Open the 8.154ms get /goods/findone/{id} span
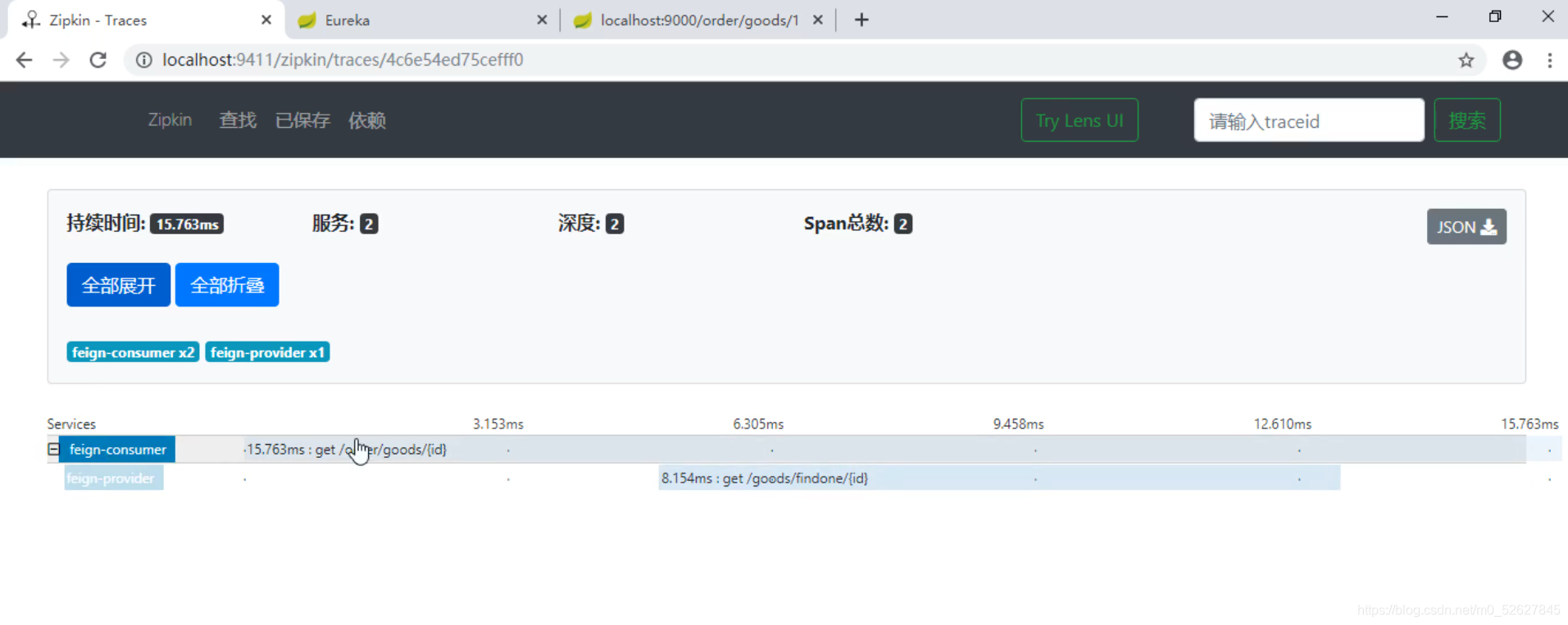 click(x=999, y=478)
